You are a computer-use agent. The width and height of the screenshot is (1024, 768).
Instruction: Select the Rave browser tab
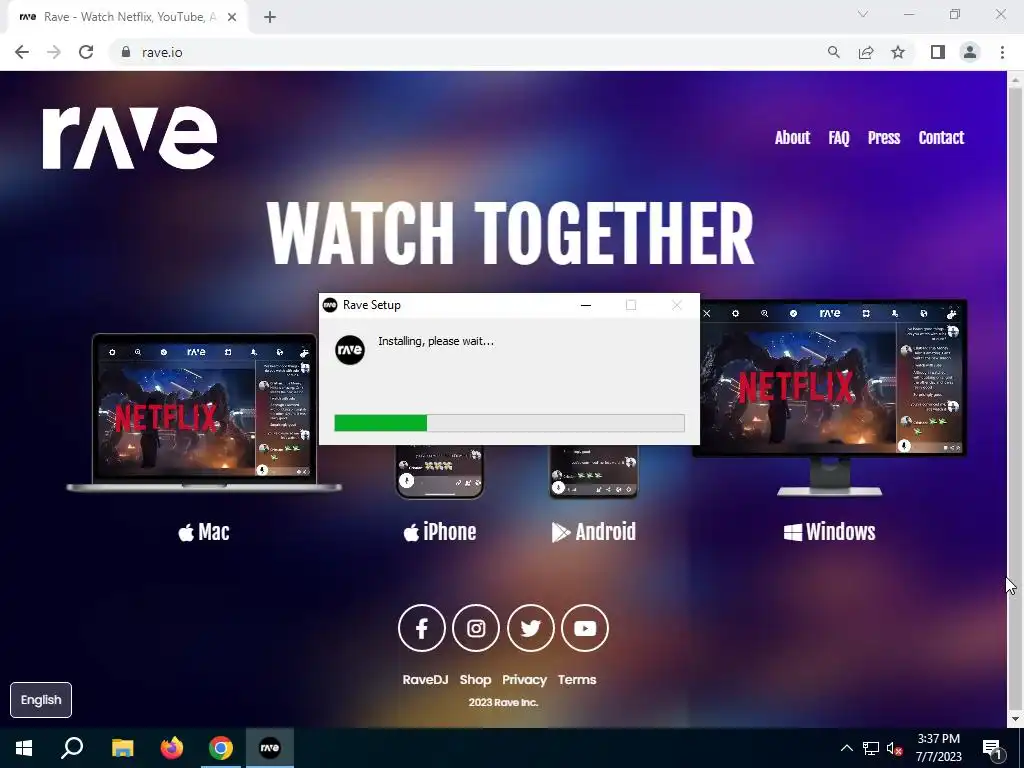(x=128, y=17)
